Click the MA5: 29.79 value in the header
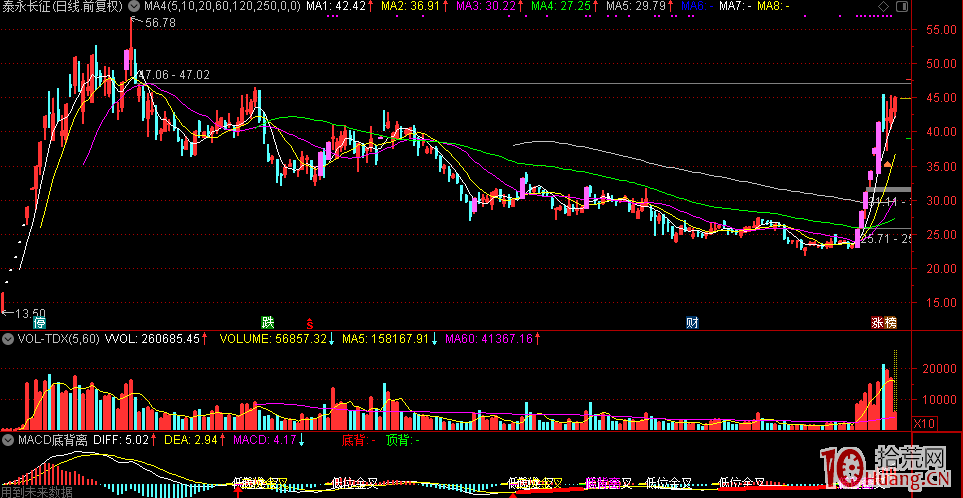 635,7
